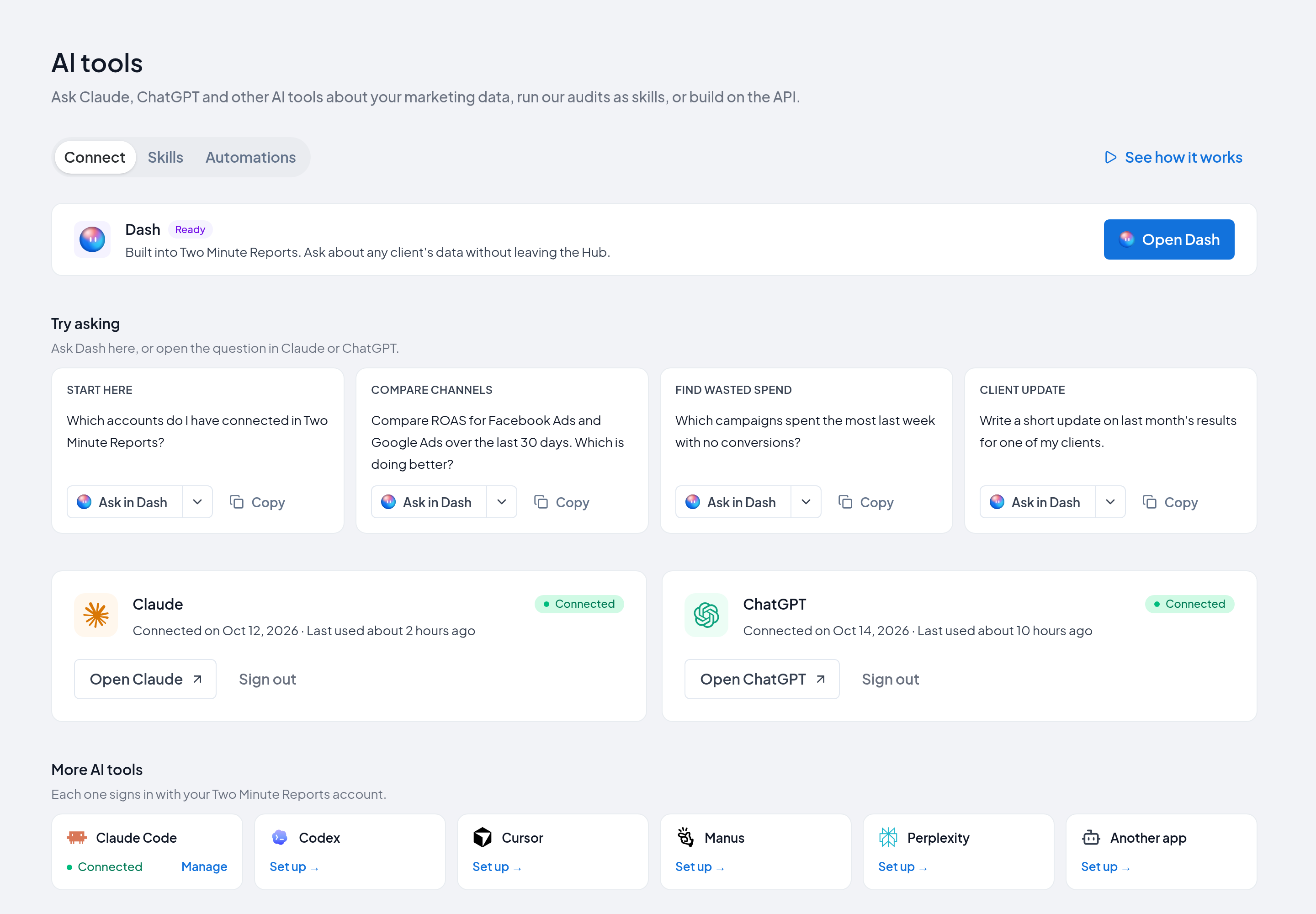Click the Claude Code icon
Viewport: 1316px width, 914px height.
[76, 837]
